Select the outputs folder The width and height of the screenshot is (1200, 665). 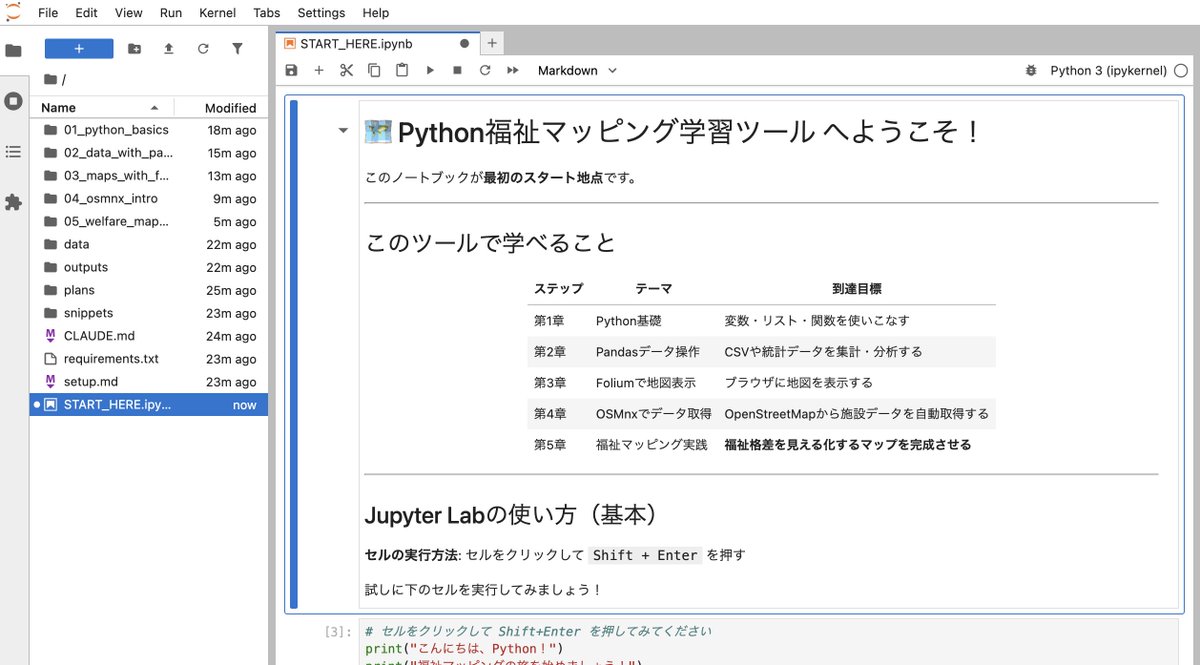click(x=149, y=268)
